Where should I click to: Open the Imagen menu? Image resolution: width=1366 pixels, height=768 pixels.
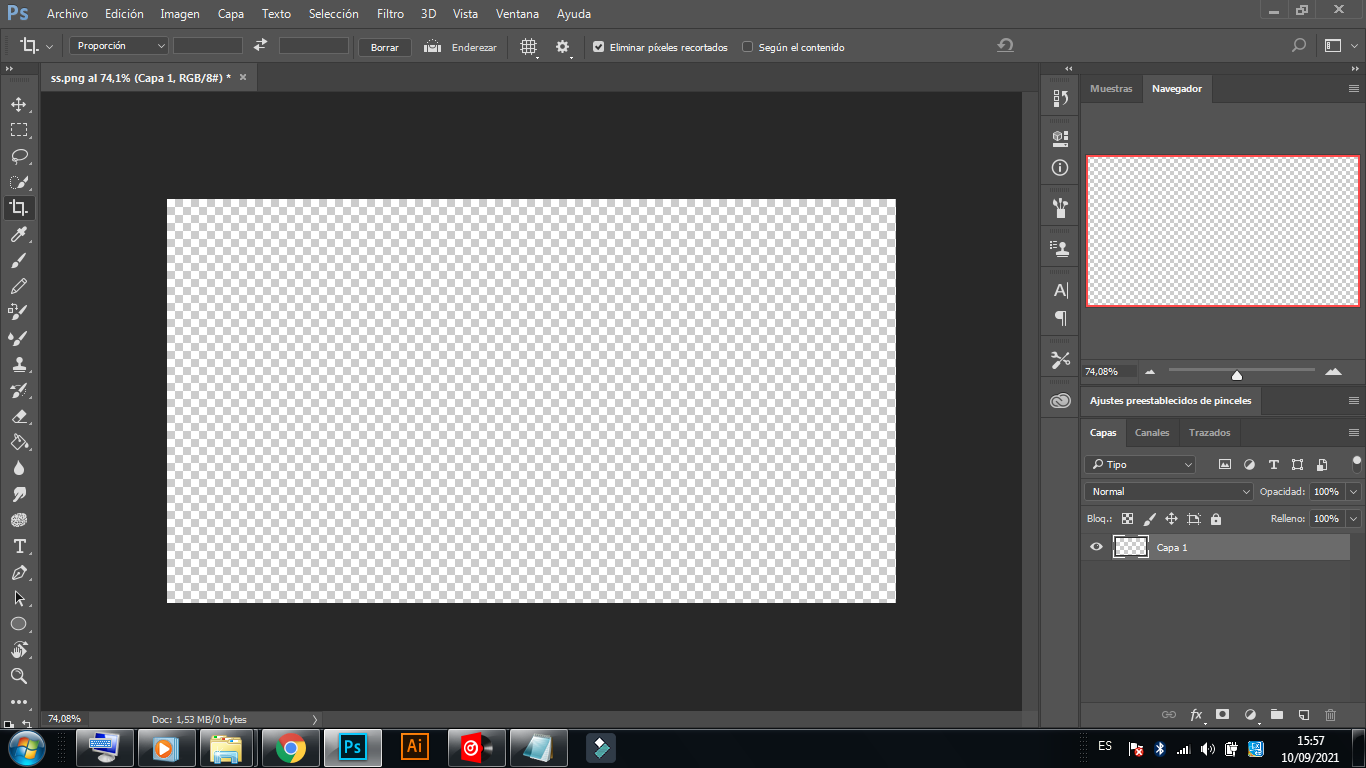pyautogui.click(x=180, y=14)
